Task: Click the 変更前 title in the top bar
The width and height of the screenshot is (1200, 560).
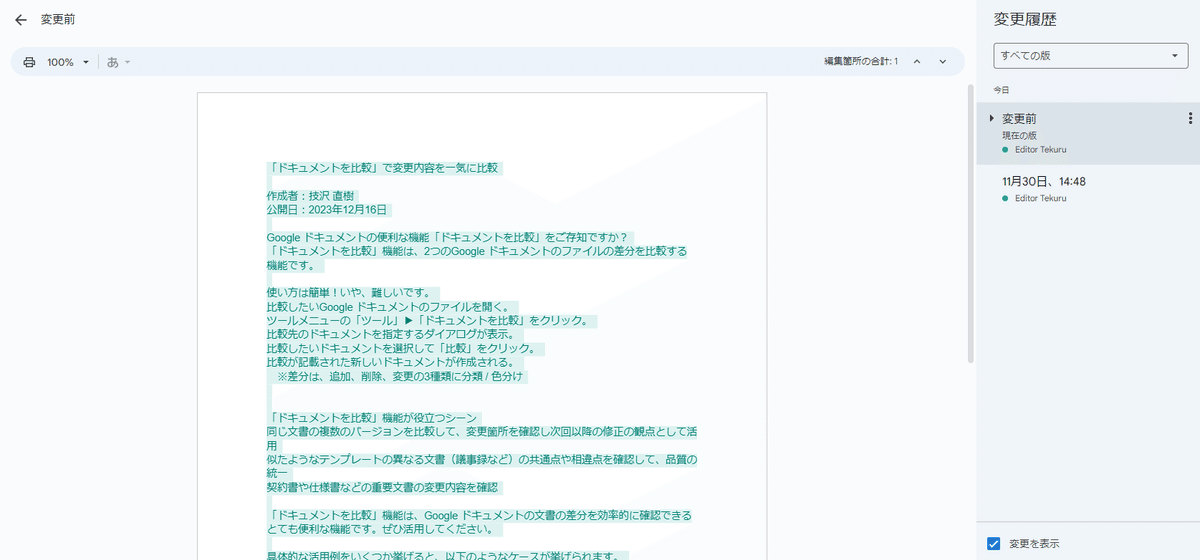Action: 58,20
